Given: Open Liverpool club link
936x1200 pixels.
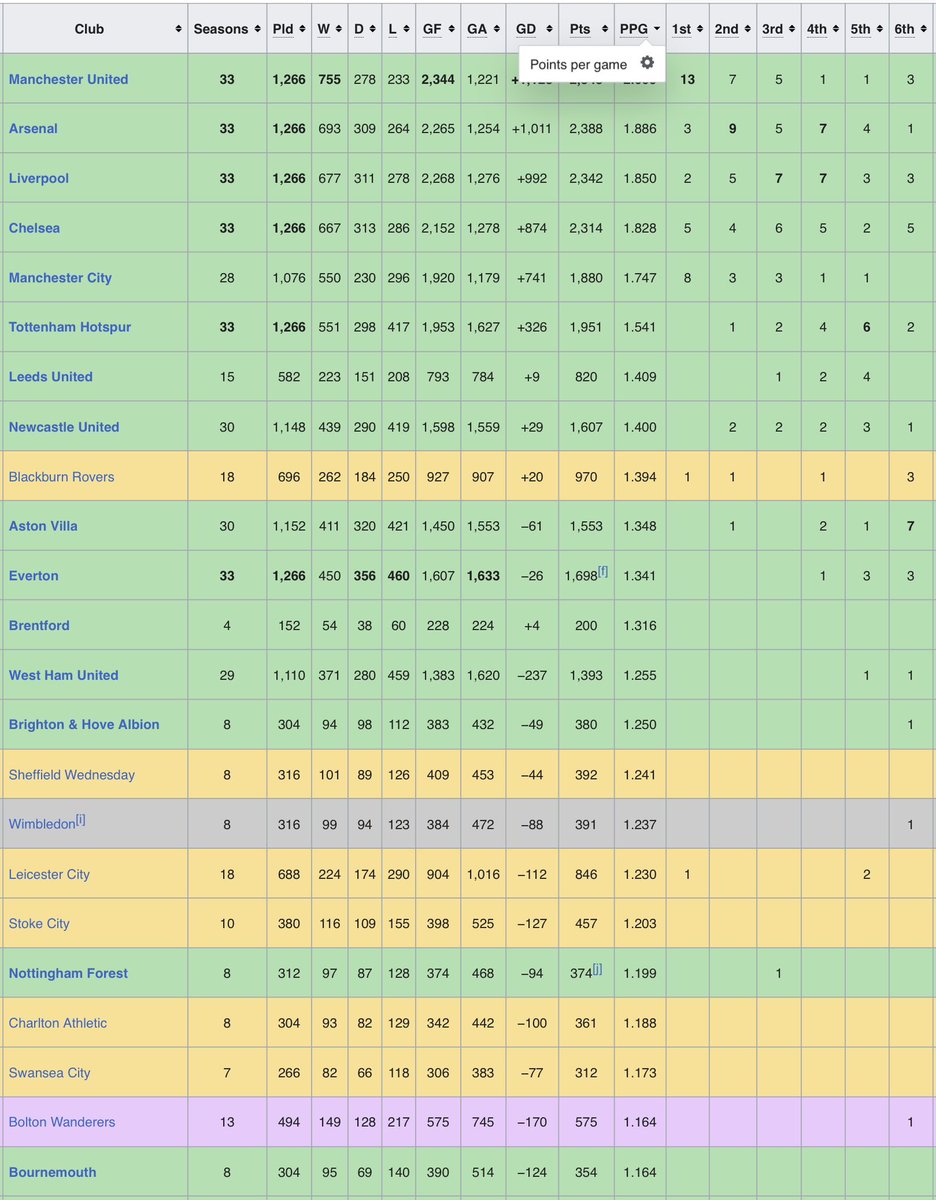Looking at the screenshot, I should coord(37,178).
